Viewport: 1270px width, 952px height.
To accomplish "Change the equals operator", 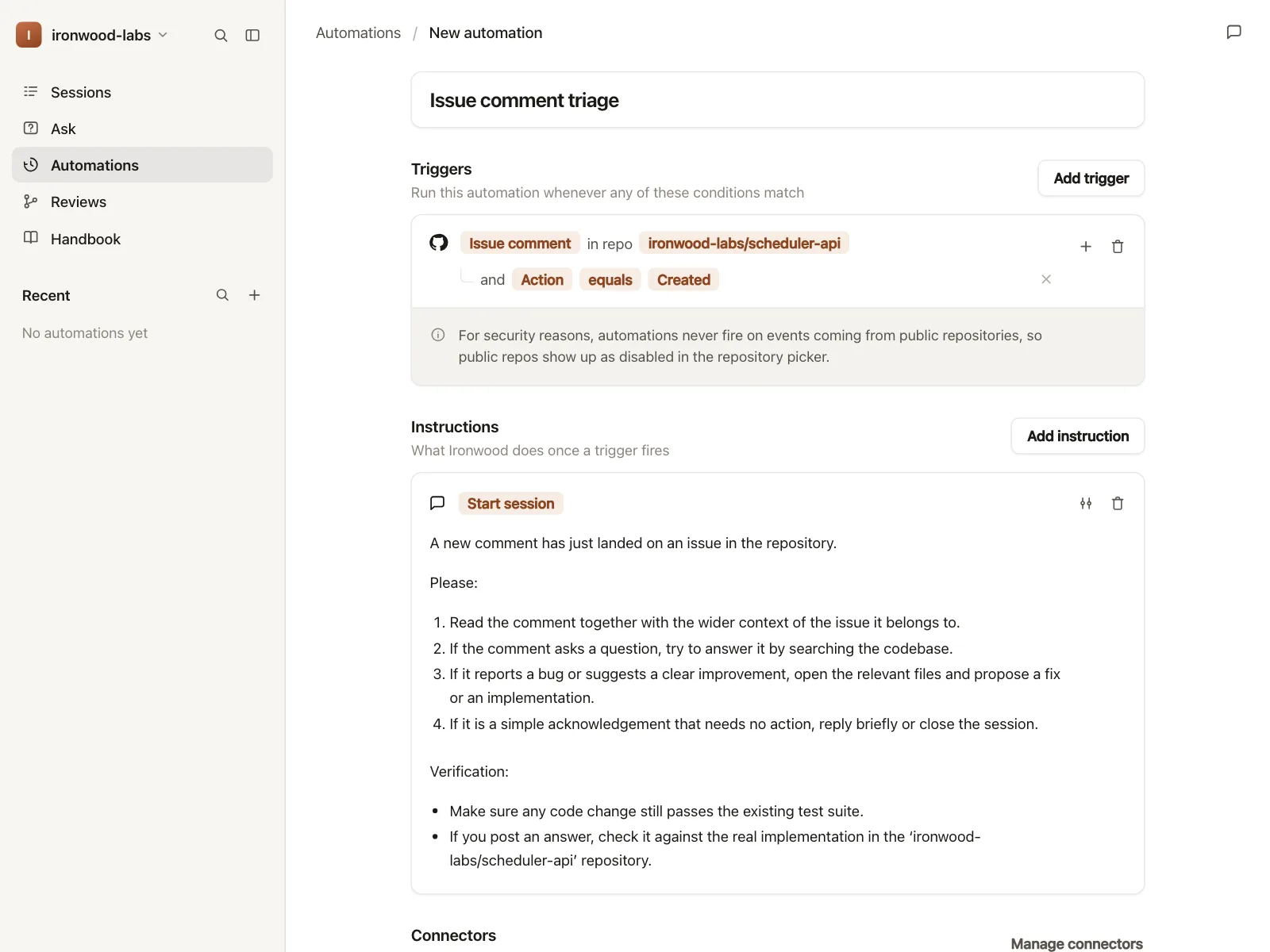I will click(610, 280).
